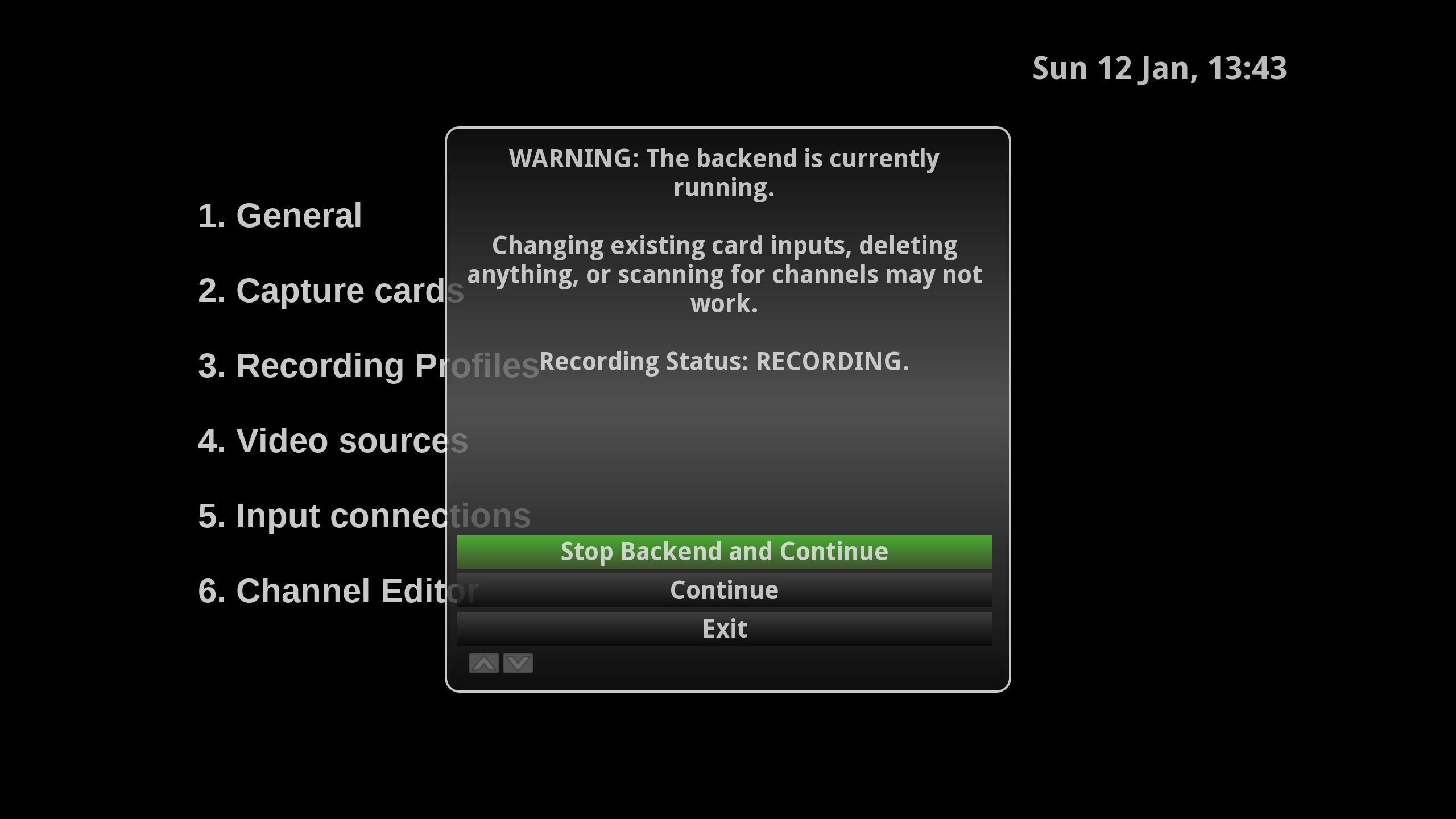This screenshot has height=819, width=1456.
Task: Open the 2. Capture cards menu entry
Action: [x=331, y=291]
